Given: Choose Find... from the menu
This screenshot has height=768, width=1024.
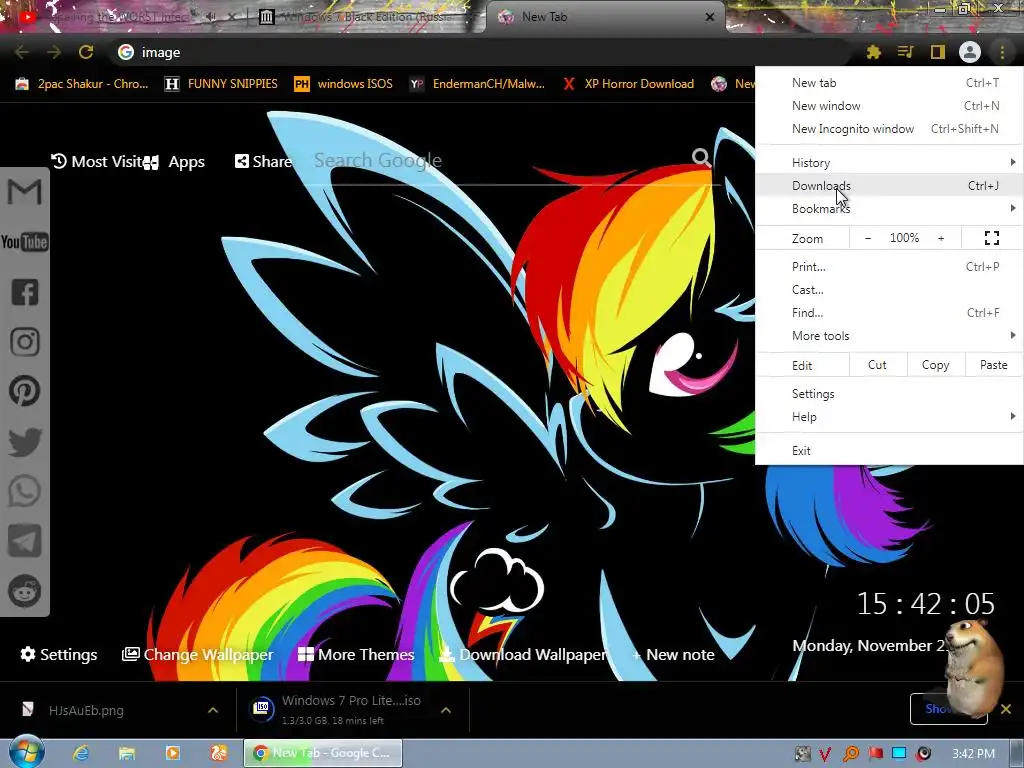Looking at the screenshot, I should tap(889, 313).
